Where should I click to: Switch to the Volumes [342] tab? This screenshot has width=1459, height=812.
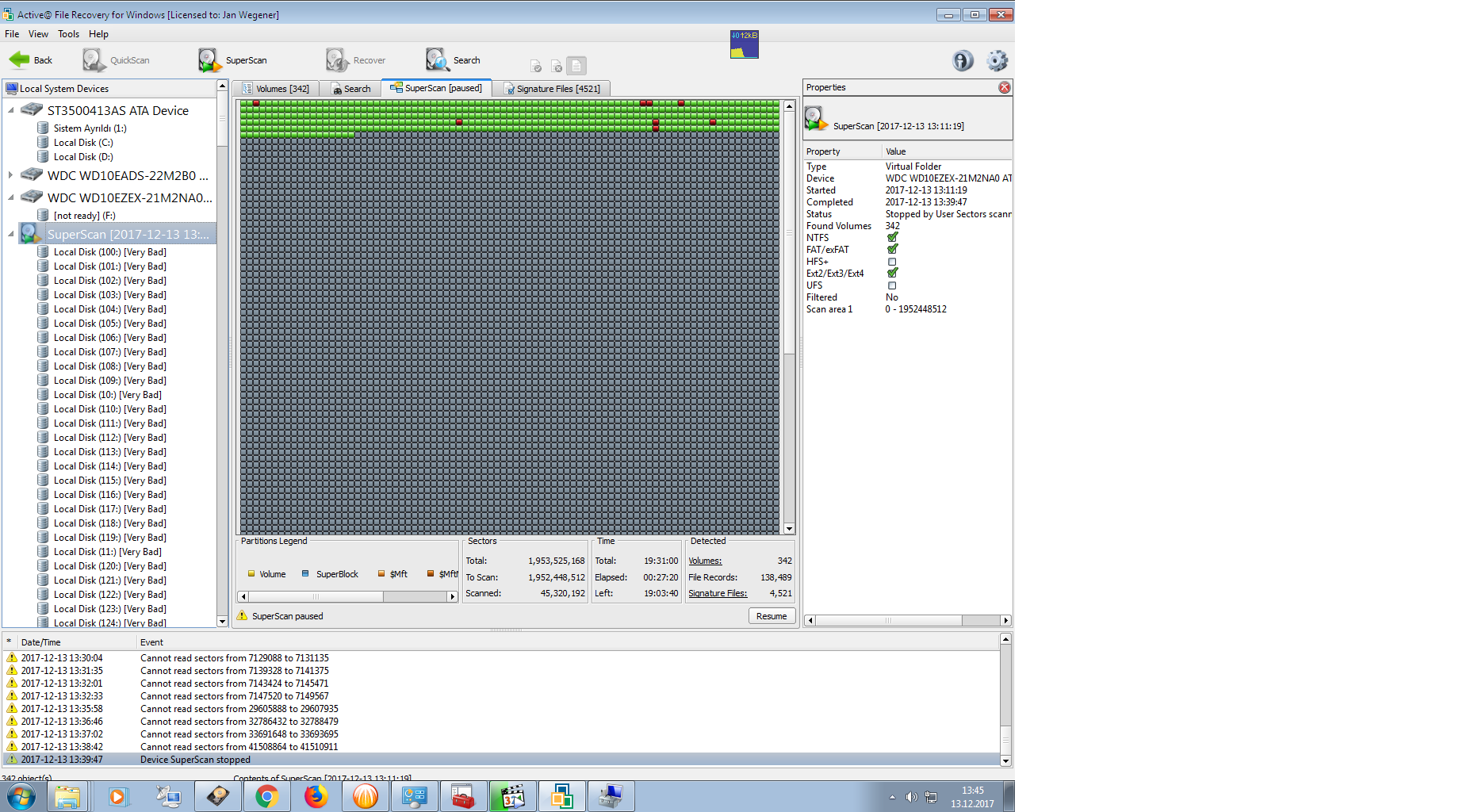(276, 89)
